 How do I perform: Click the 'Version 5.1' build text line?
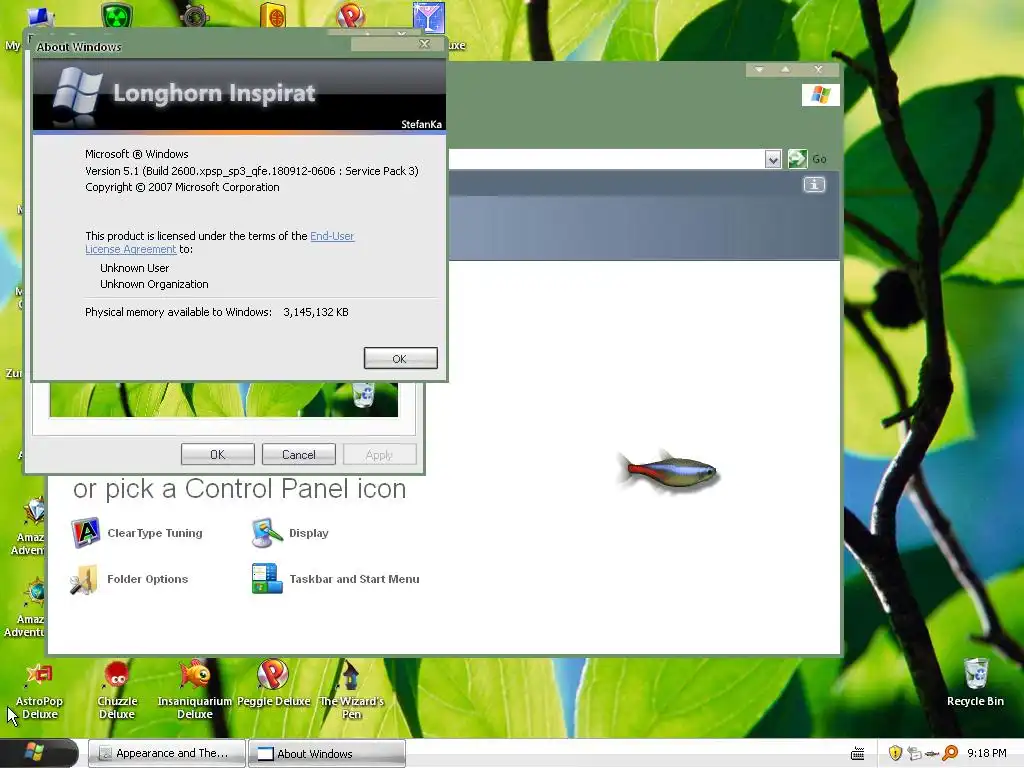click(251, 171)
